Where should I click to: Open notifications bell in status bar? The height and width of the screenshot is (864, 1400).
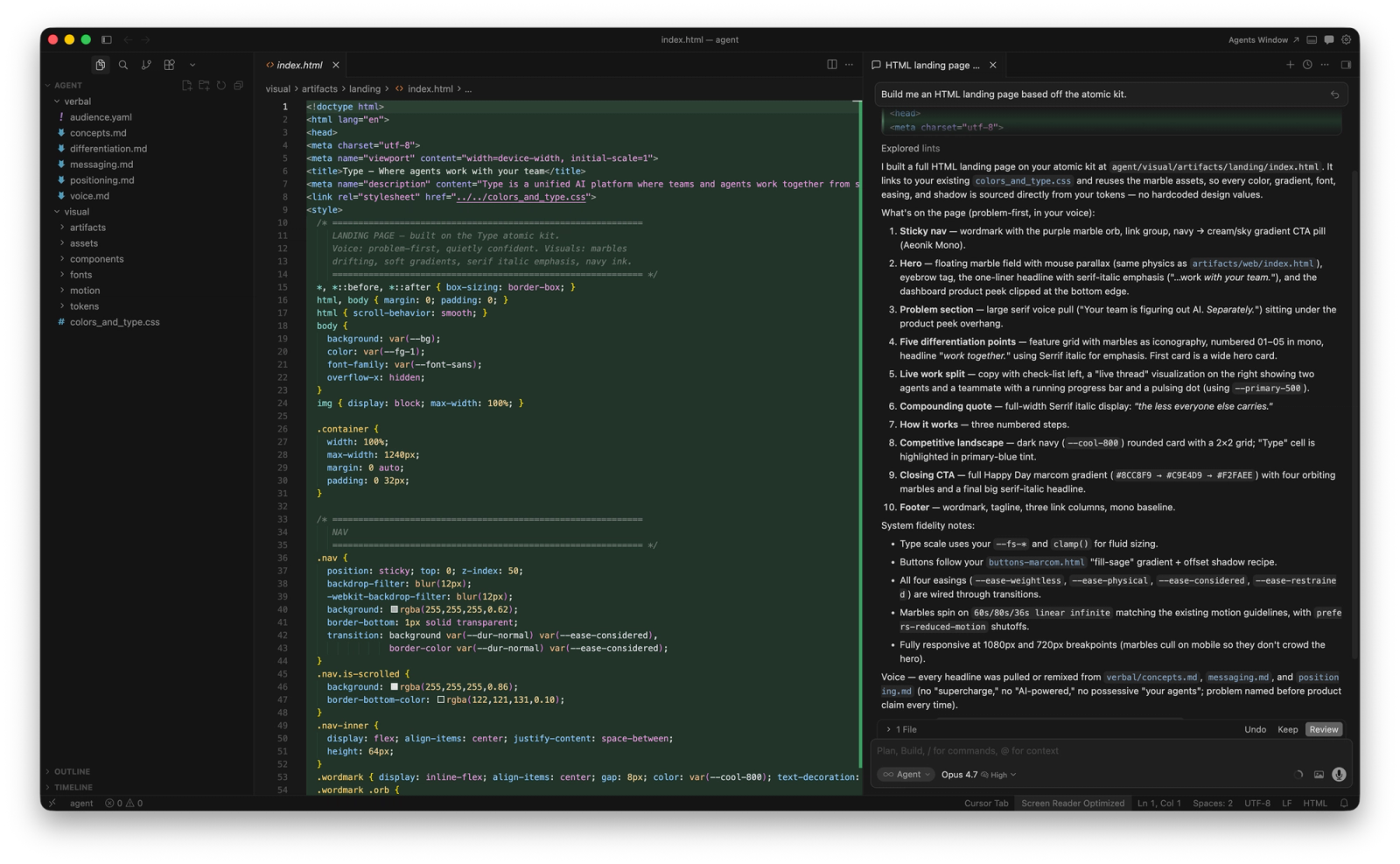(x=1344, y=804)
